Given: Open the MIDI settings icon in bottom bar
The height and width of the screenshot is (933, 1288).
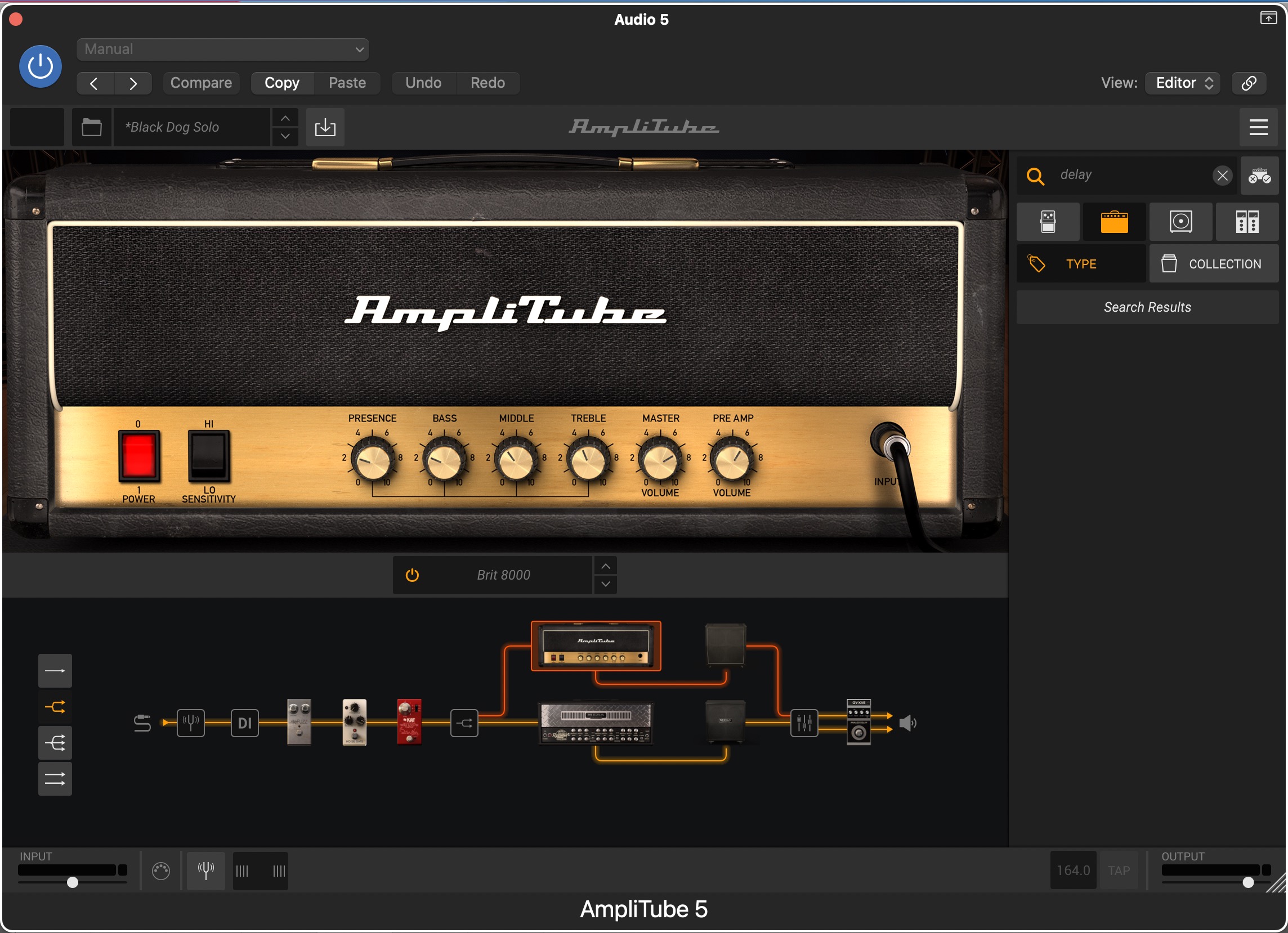Looking at the screenshot, I should tap(160, 871).
